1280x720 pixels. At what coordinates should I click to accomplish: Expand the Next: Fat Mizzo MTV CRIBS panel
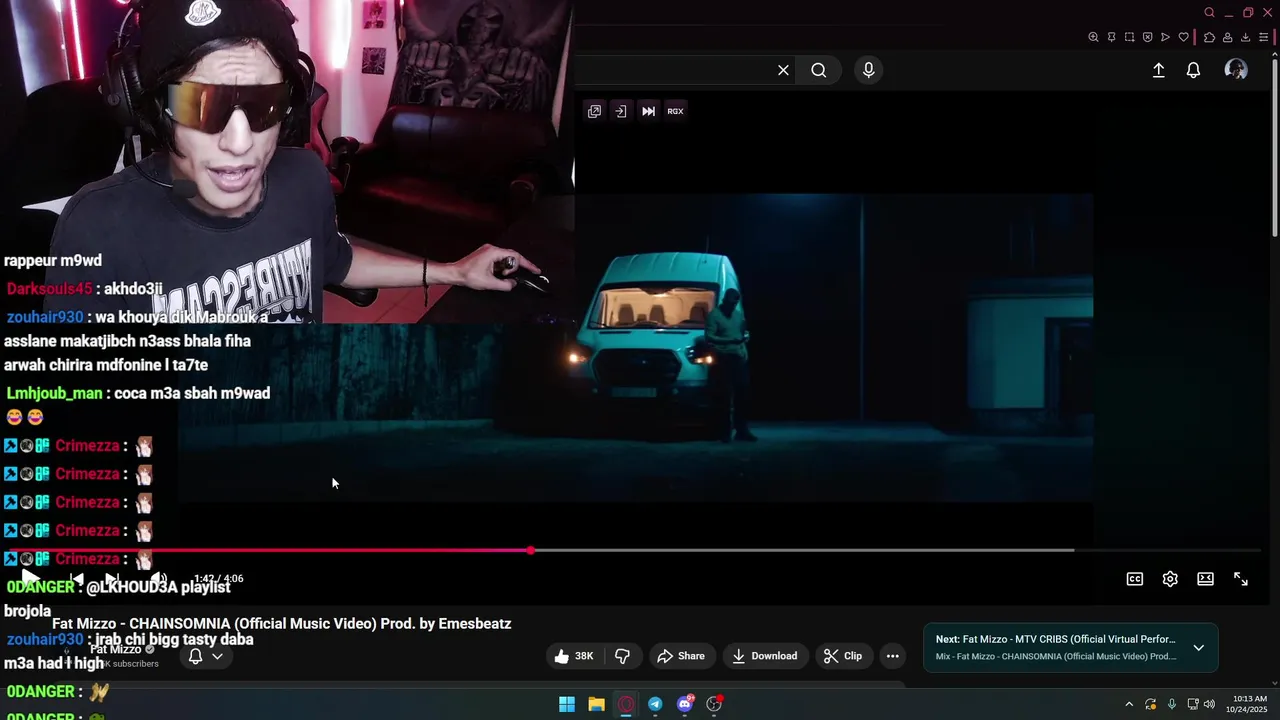click(x=1198, y=648)
